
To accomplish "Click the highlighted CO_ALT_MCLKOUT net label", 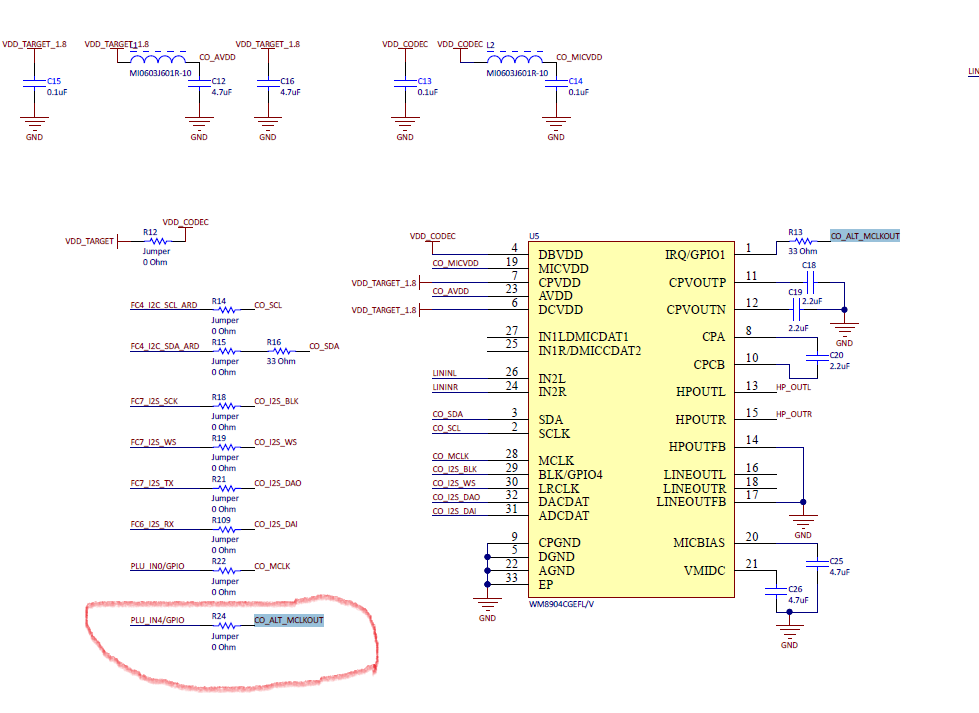I will click(x=866, y=236).
